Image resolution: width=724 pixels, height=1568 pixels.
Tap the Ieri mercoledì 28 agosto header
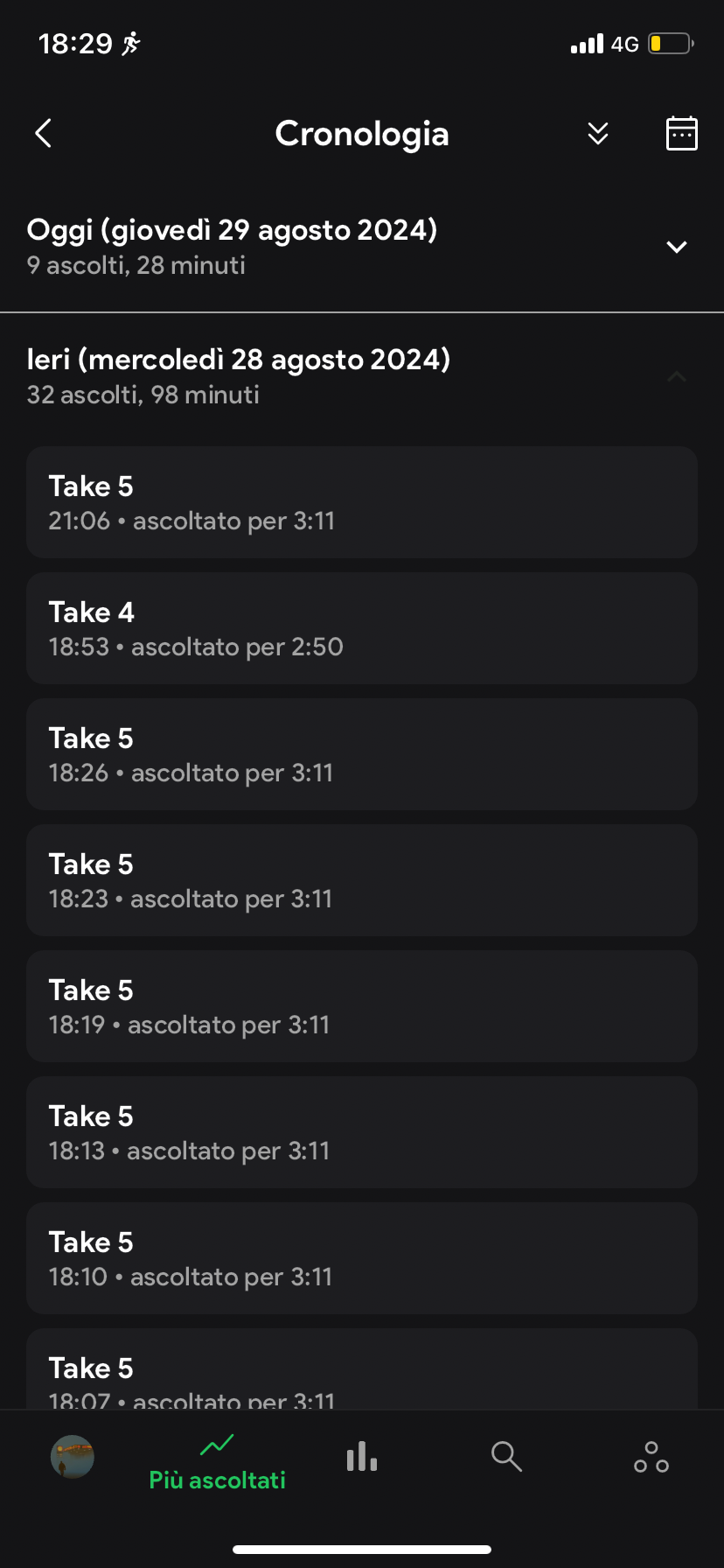[x=238, y=360]
